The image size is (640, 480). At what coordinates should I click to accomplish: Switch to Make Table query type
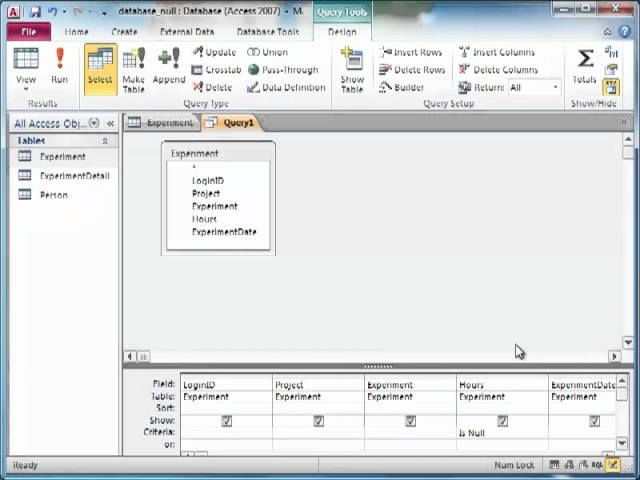tap(134, 70)
